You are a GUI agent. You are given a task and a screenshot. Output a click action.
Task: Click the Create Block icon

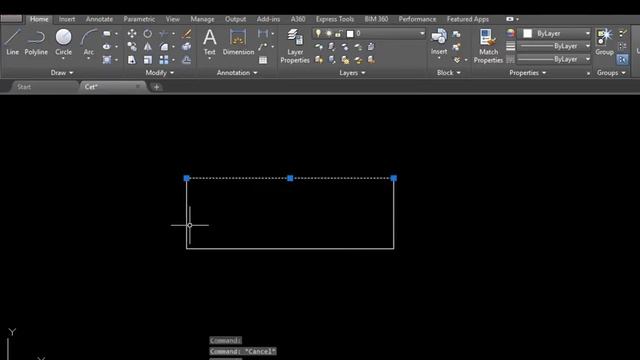click(x=457, y=34)
